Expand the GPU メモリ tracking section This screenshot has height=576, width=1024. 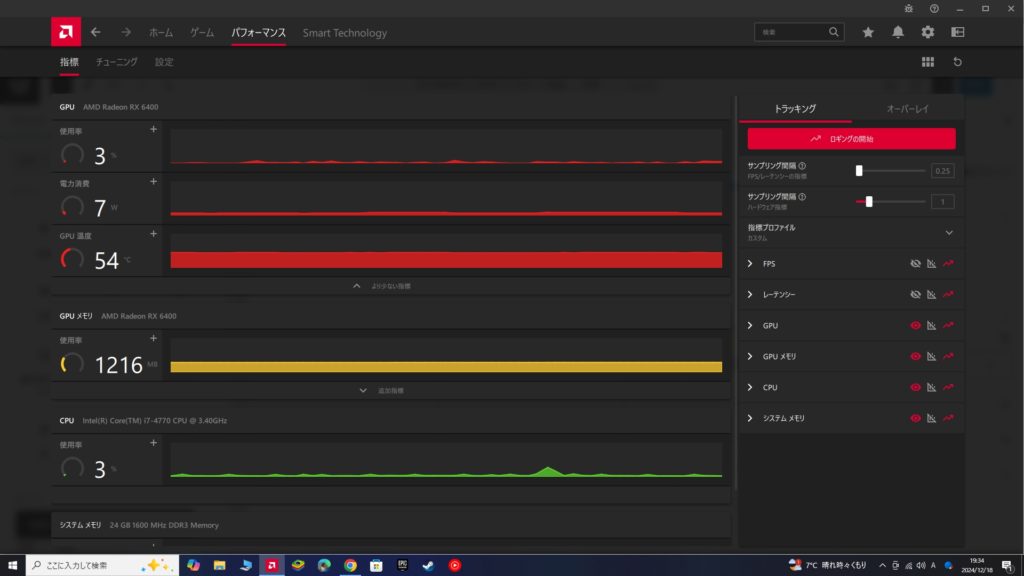point(750,357)
